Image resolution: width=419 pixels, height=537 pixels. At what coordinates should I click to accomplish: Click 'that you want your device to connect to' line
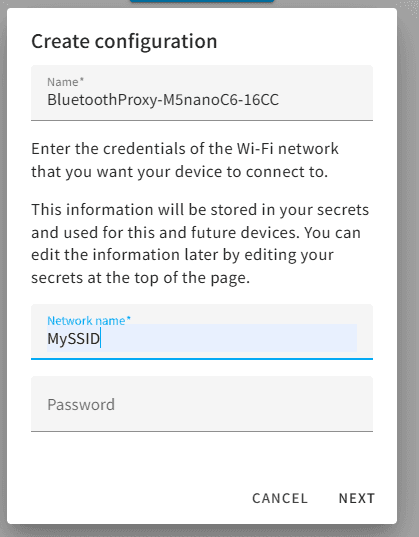180,172
